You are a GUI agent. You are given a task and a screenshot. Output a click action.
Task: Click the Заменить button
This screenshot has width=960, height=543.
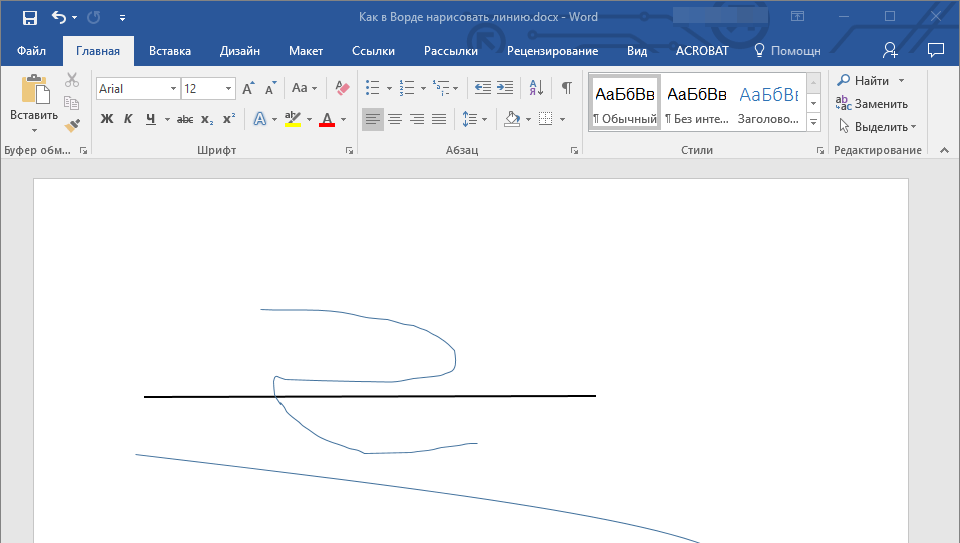pos(872,103)
